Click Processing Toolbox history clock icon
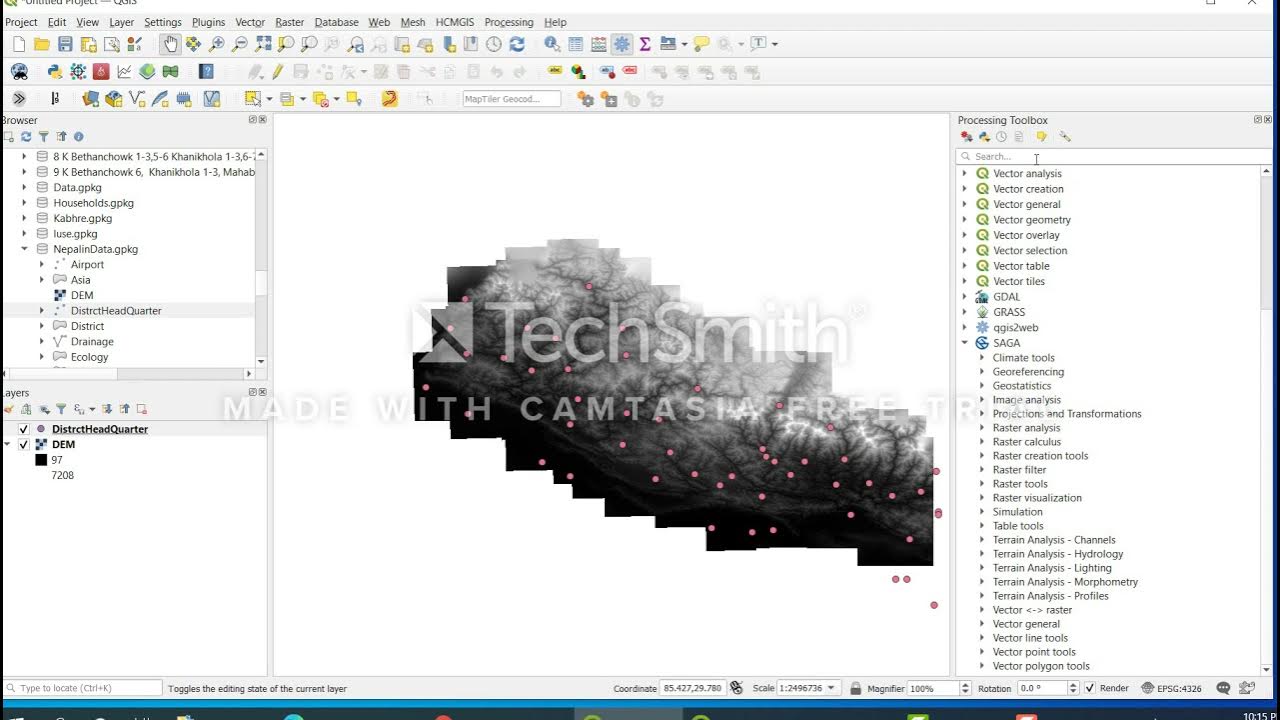The width and height of the screenshot is (1280, 720). [x=1001, y=137]
